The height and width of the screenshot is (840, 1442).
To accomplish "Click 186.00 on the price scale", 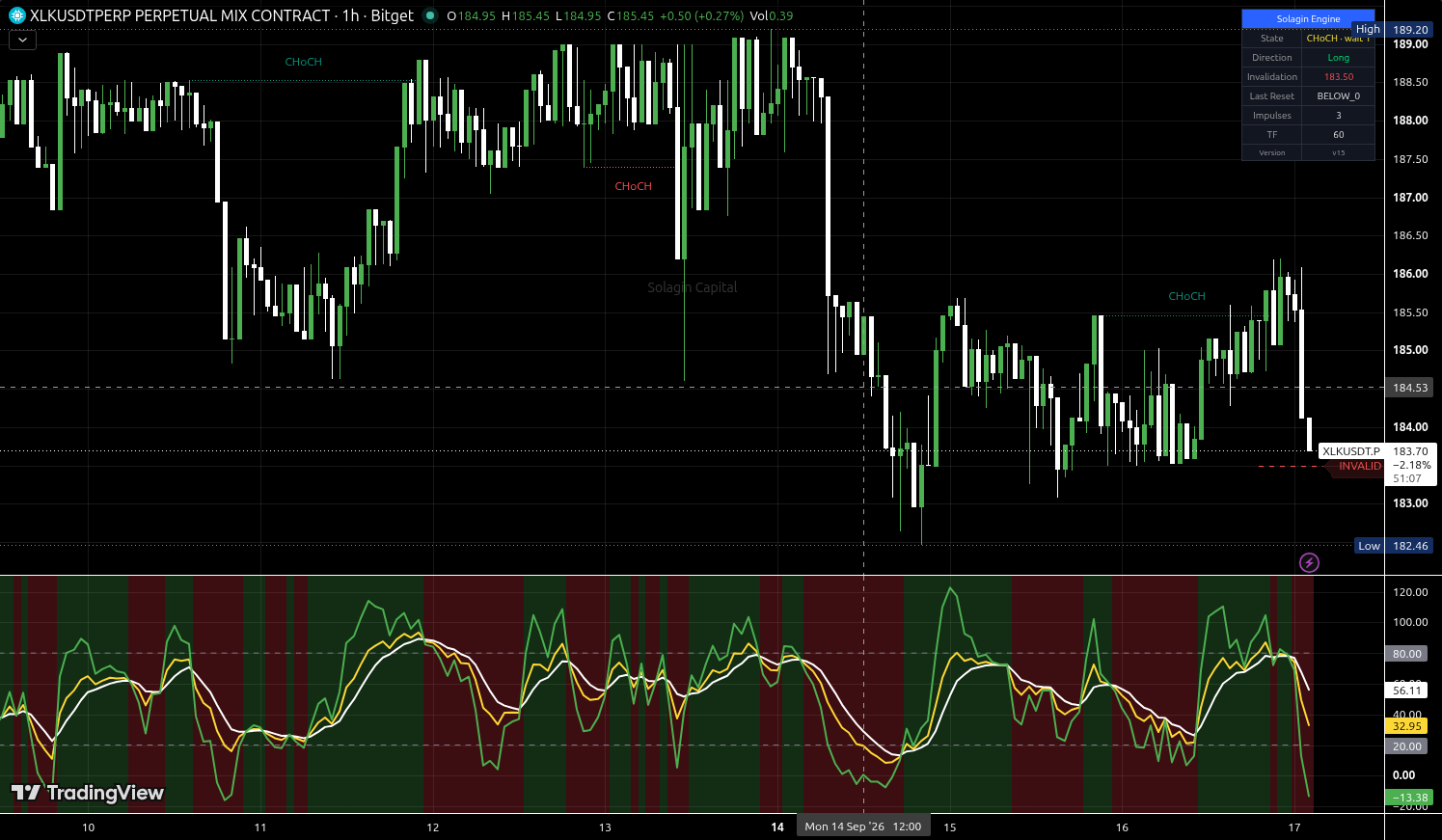I will (x=1410, y=274).
